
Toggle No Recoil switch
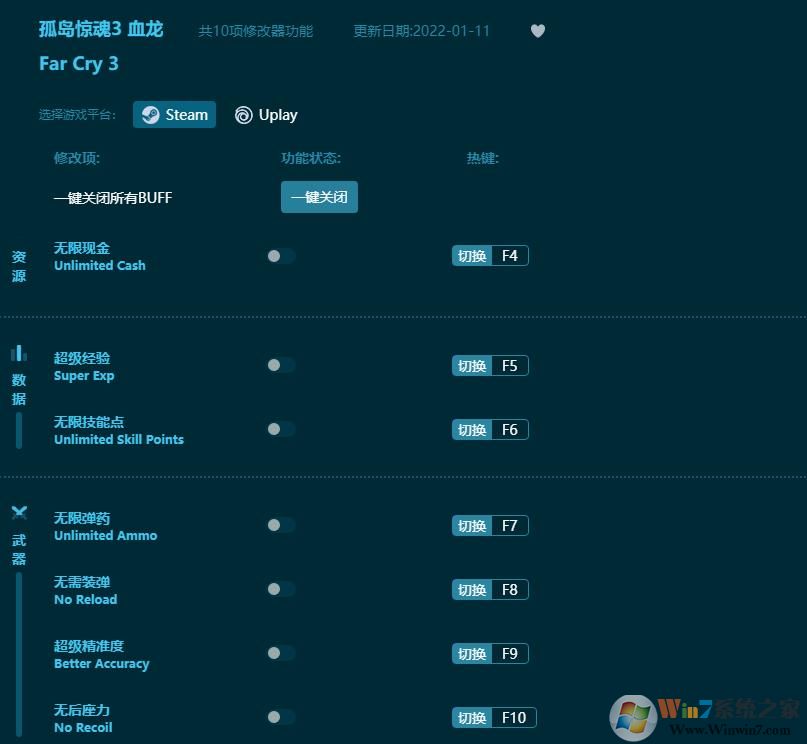[x=281, y=717]
